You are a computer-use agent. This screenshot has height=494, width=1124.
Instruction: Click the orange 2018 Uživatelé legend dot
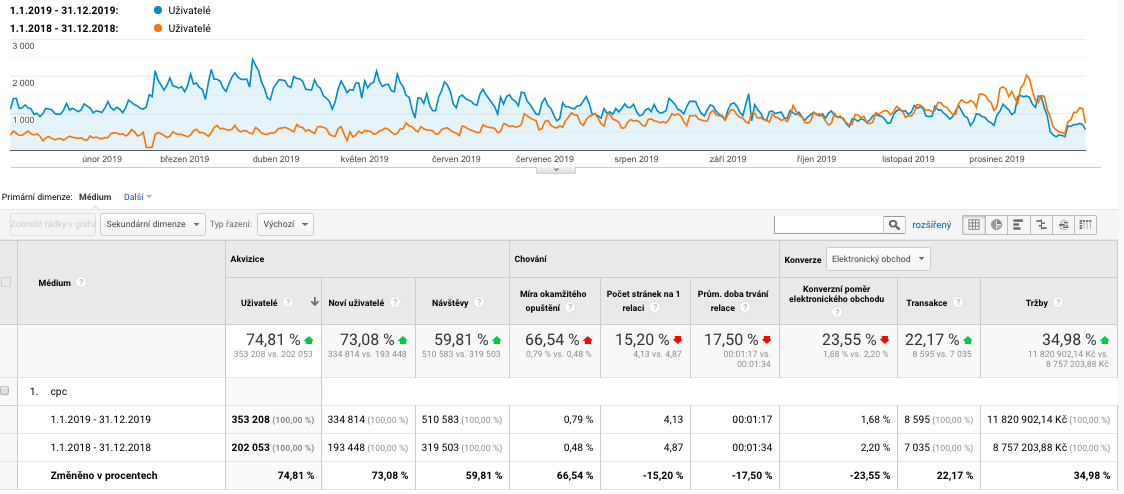(x=158, y=29)
